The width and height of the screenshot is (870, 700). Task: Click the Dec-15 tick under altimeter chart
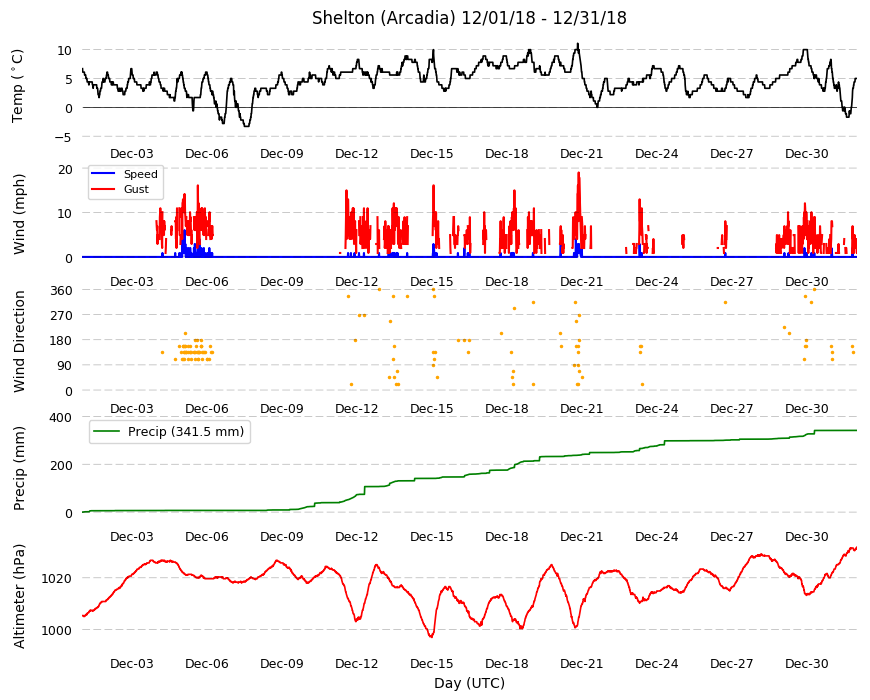432,663
